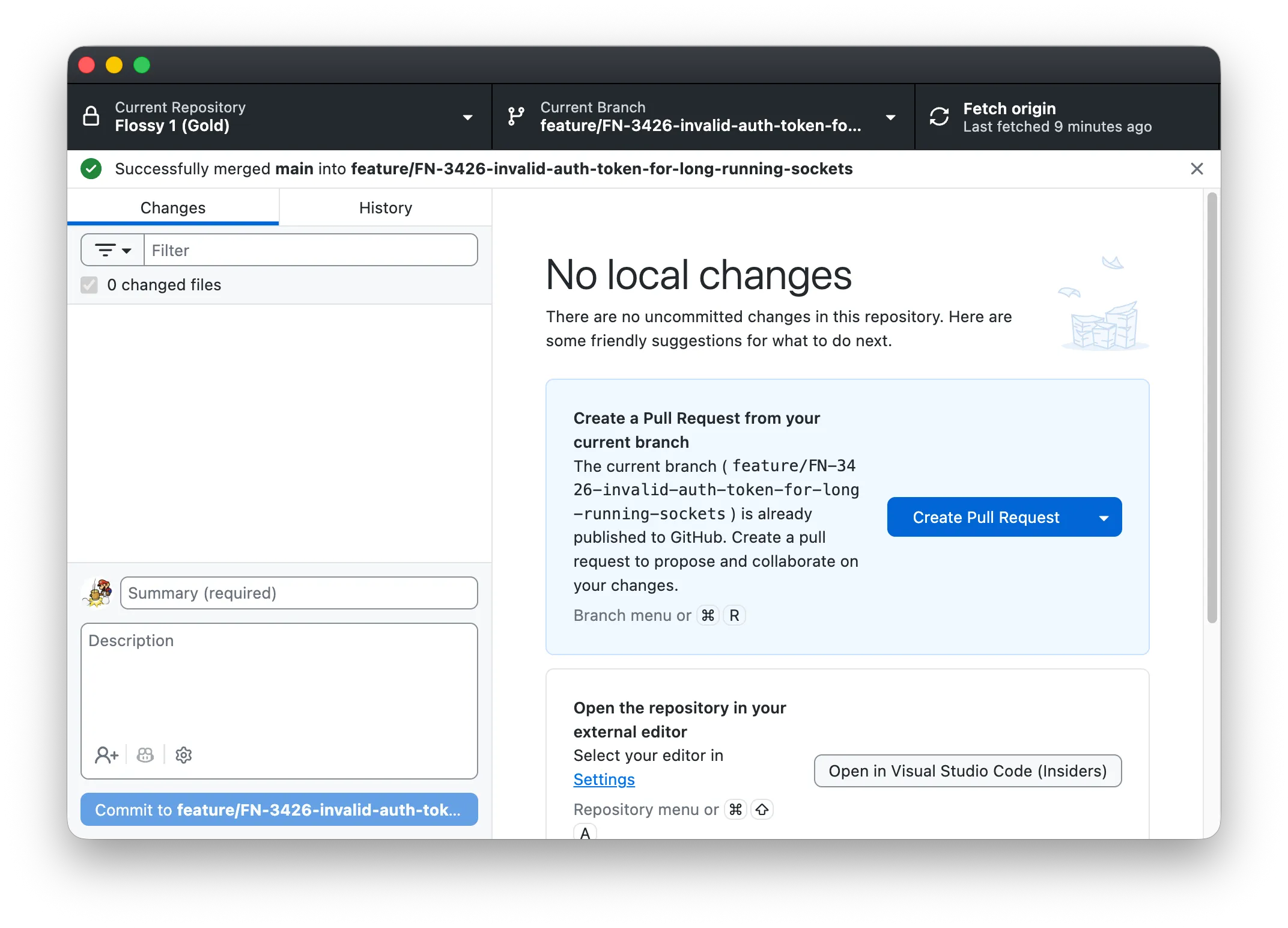
Task: Click Create Pull Request button
Action: pyautogui.click(x=986, y=517)
